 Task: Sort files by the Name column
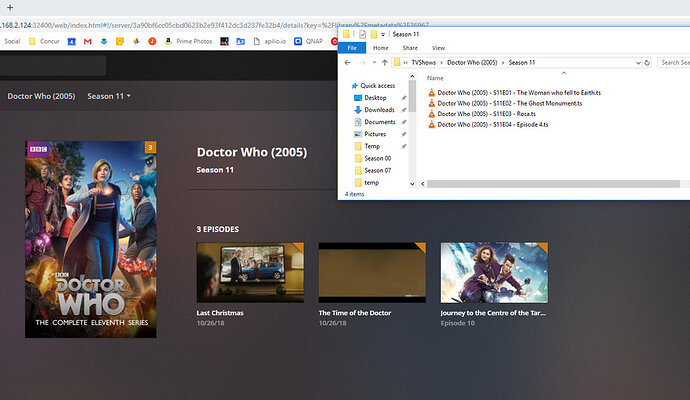[435, 78]
